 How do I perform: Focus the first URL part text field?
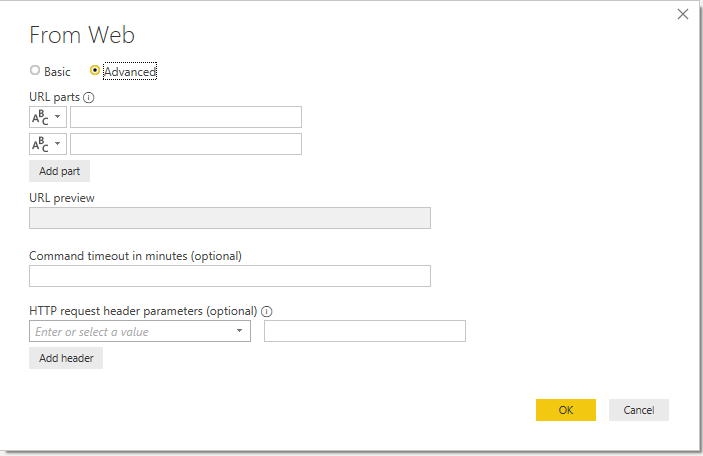186,117
